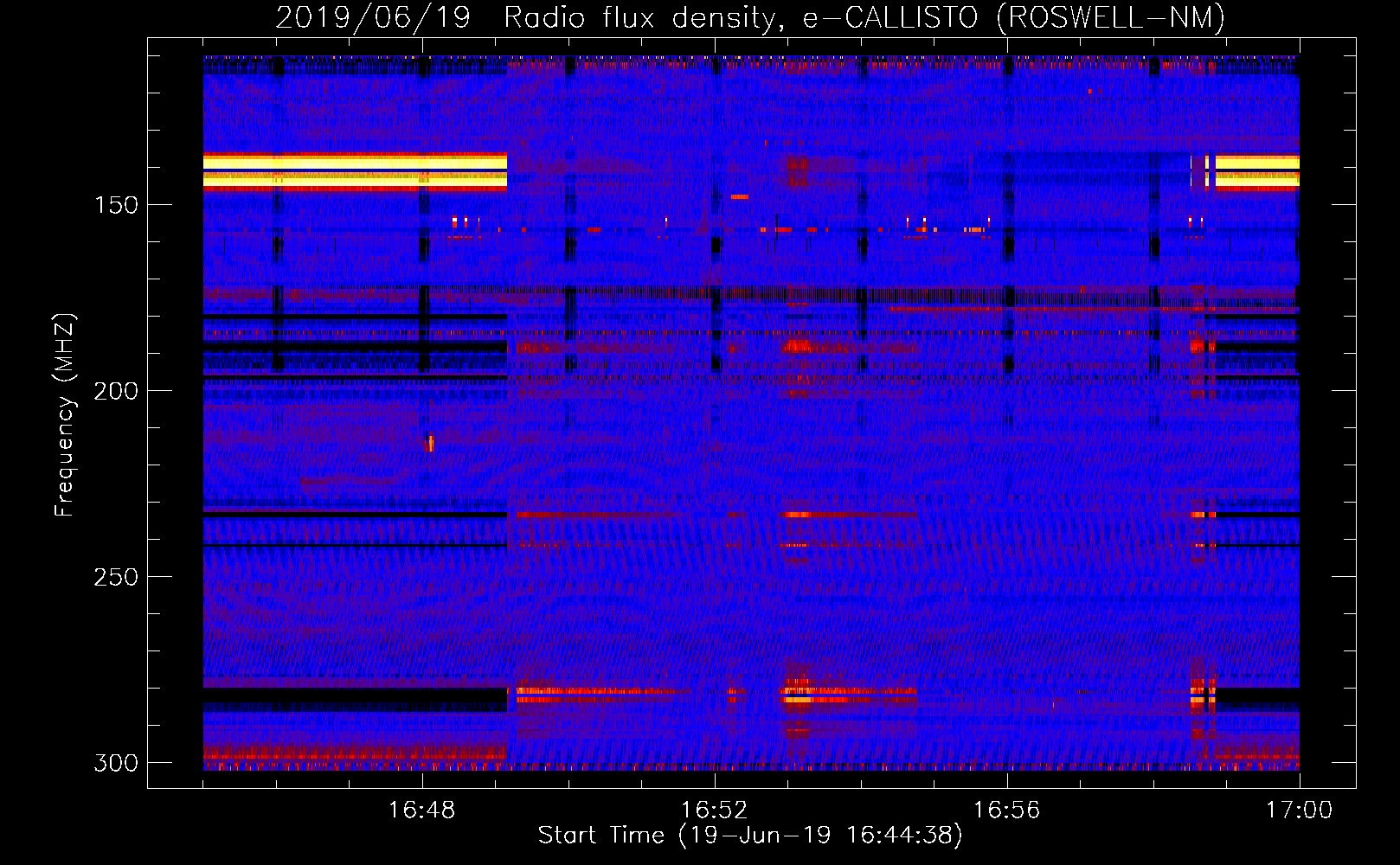This screenshot has width=1400, height=865.
Task: Click the 'Start Time (19-Jun-19 16:44:38)' axis label
Action: pyautogui.click(x=750, y=836)
